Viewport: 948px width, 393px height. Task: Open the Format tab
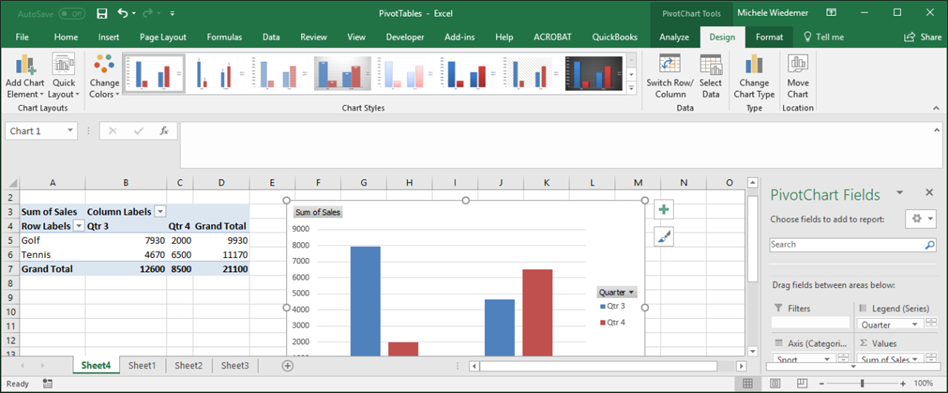click(769, 37)
